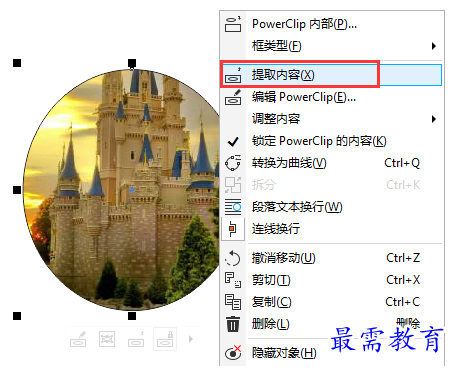452x371 pixels.
Task: Click edit PowerClip icon in floating toolbar
Action: 78,339
